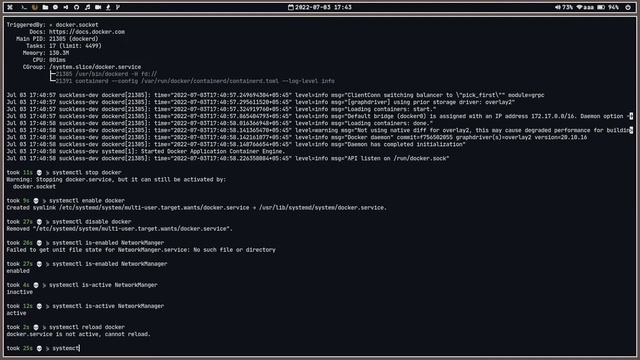Click 'Started Docker Application Container Engine' log line
The height and width of the screenshot is (360, 640).
146,151
